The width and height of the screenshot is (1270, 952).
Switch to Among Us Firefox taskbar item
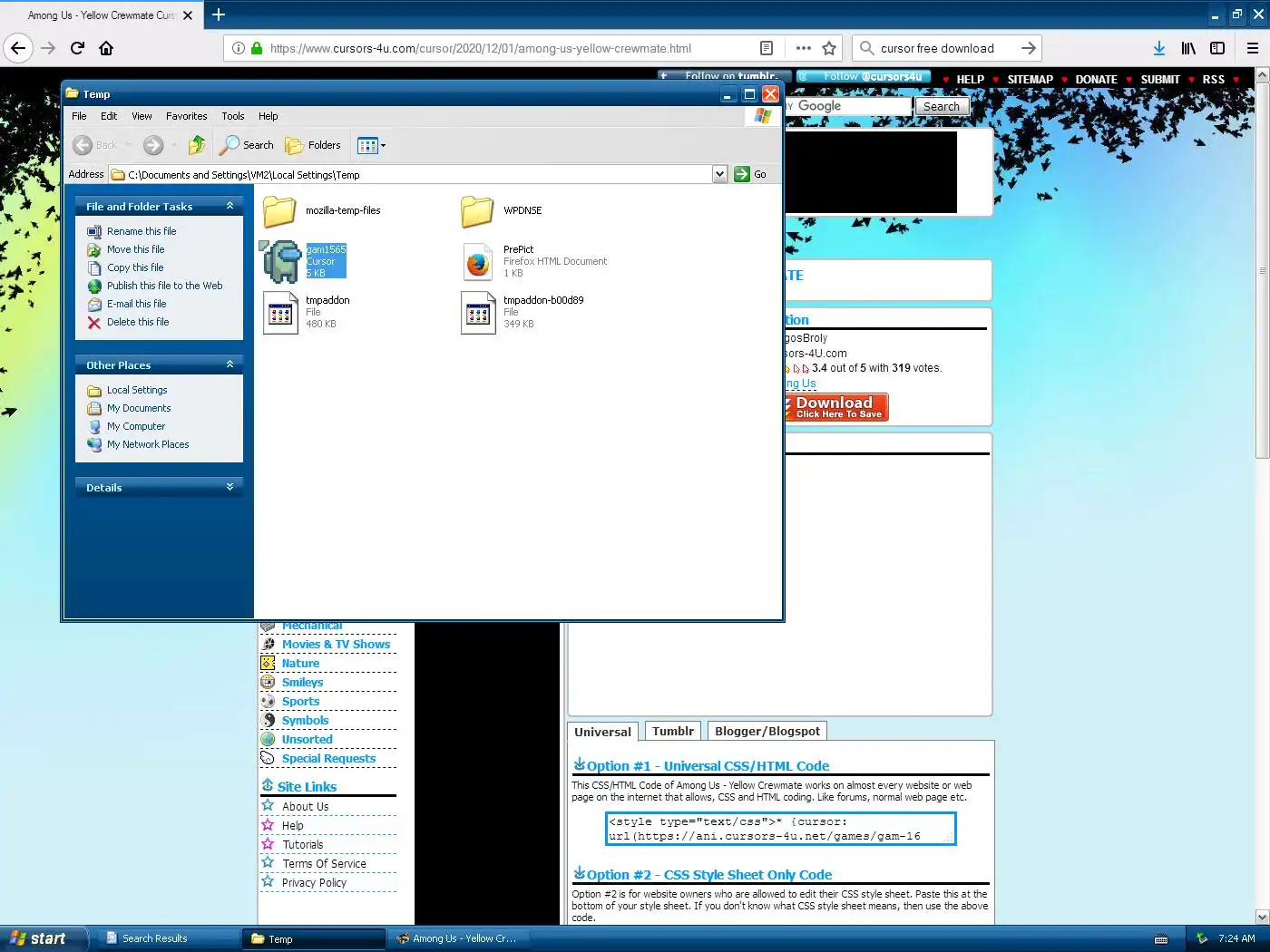pyautogui.click(x=458, y=938)
